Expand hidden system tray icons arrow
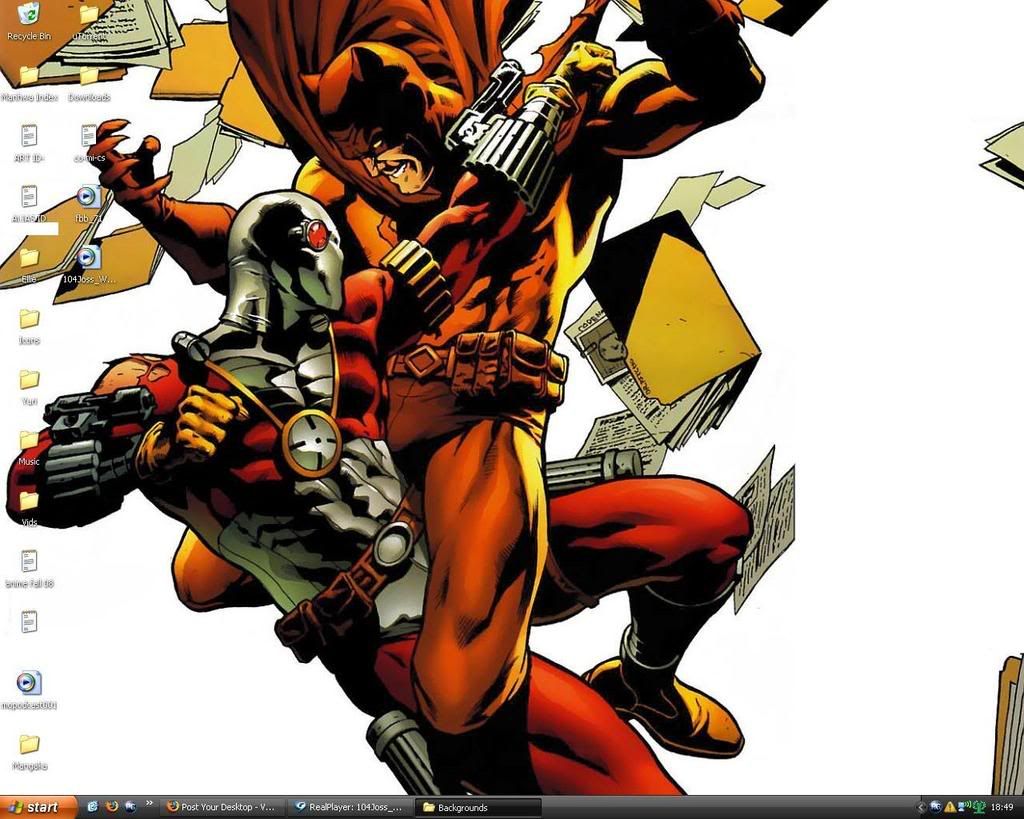Viewport: 1024px width, 819px height. point(921,807)
